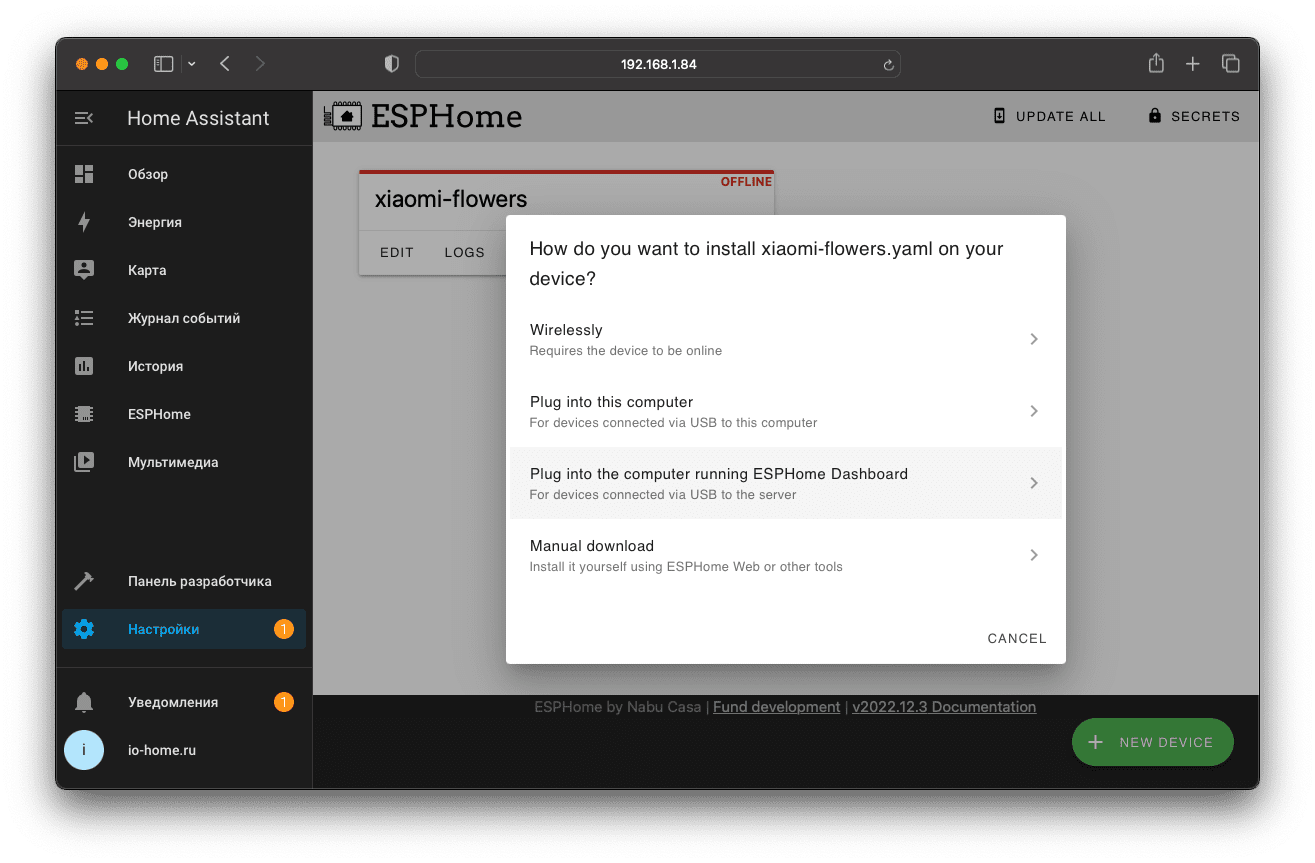The height and width of the screenshot is (863, 1315).
Task: Click the Настройки gear icon
Action: [84, 629]
